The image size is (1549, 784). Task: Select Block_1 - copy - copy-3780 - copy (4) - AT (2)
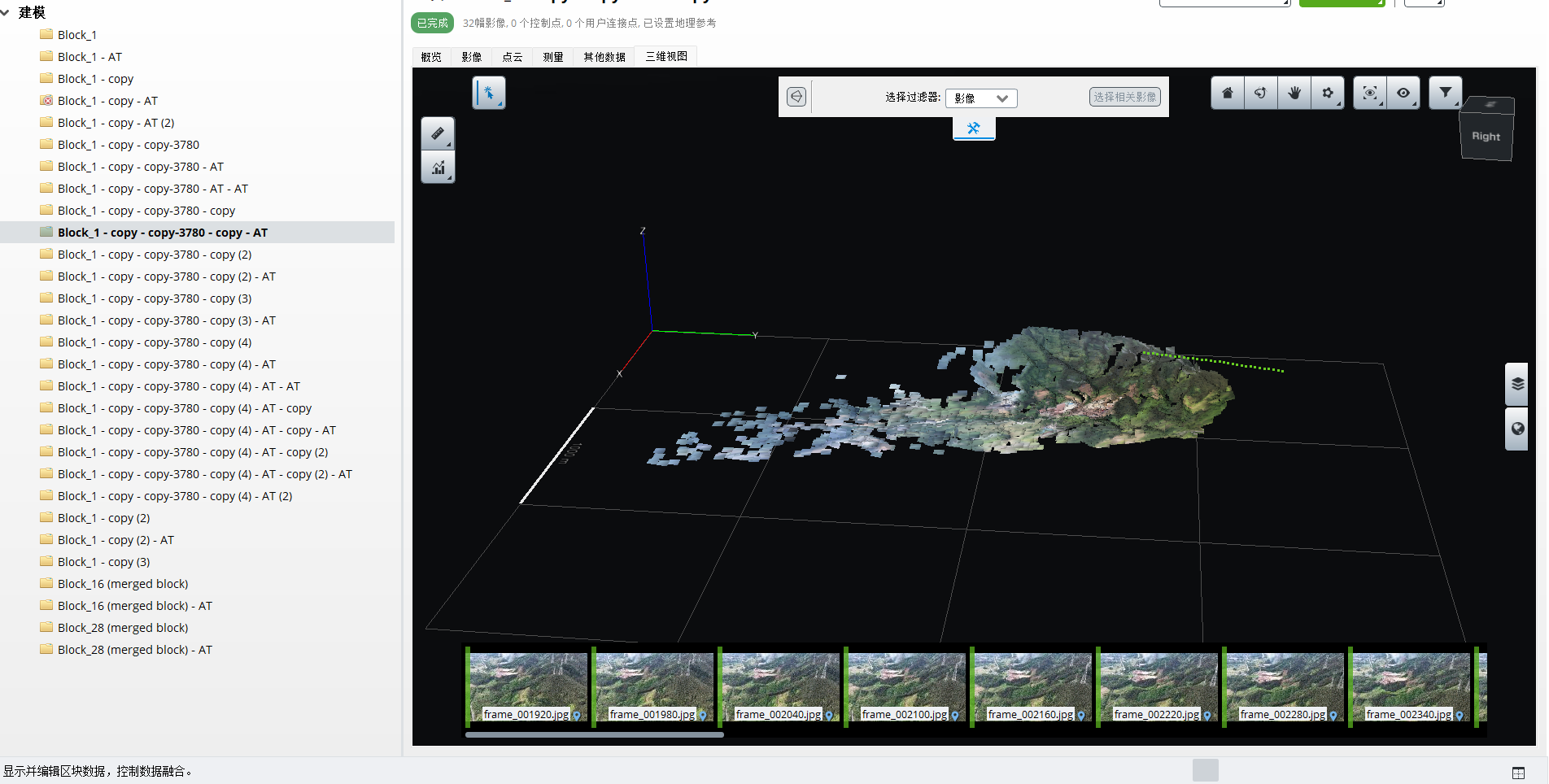coord(175,496)
